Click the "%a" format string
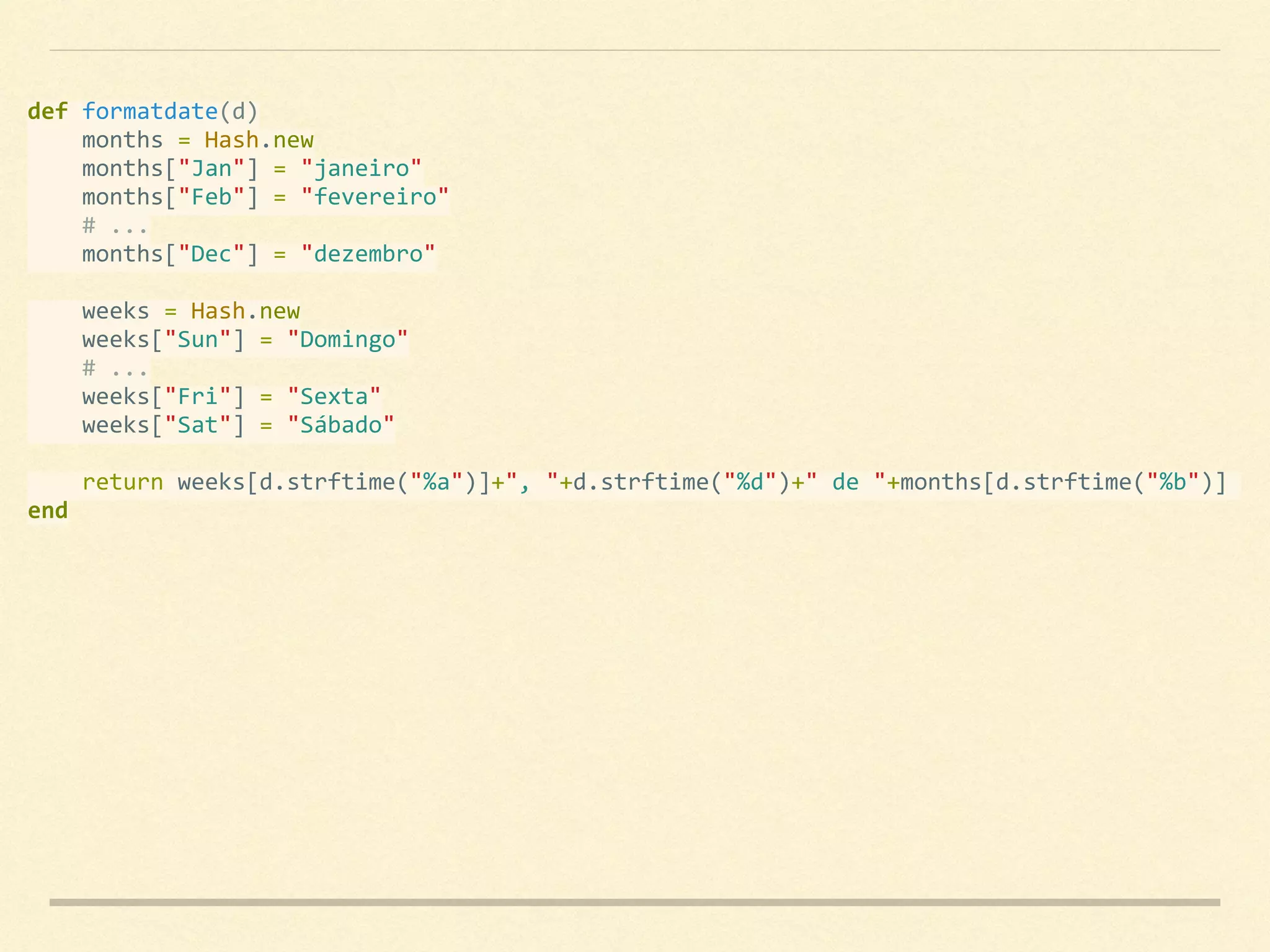Screen dimensions: 1270x952 pyautogui.click(x=436, y=482)
